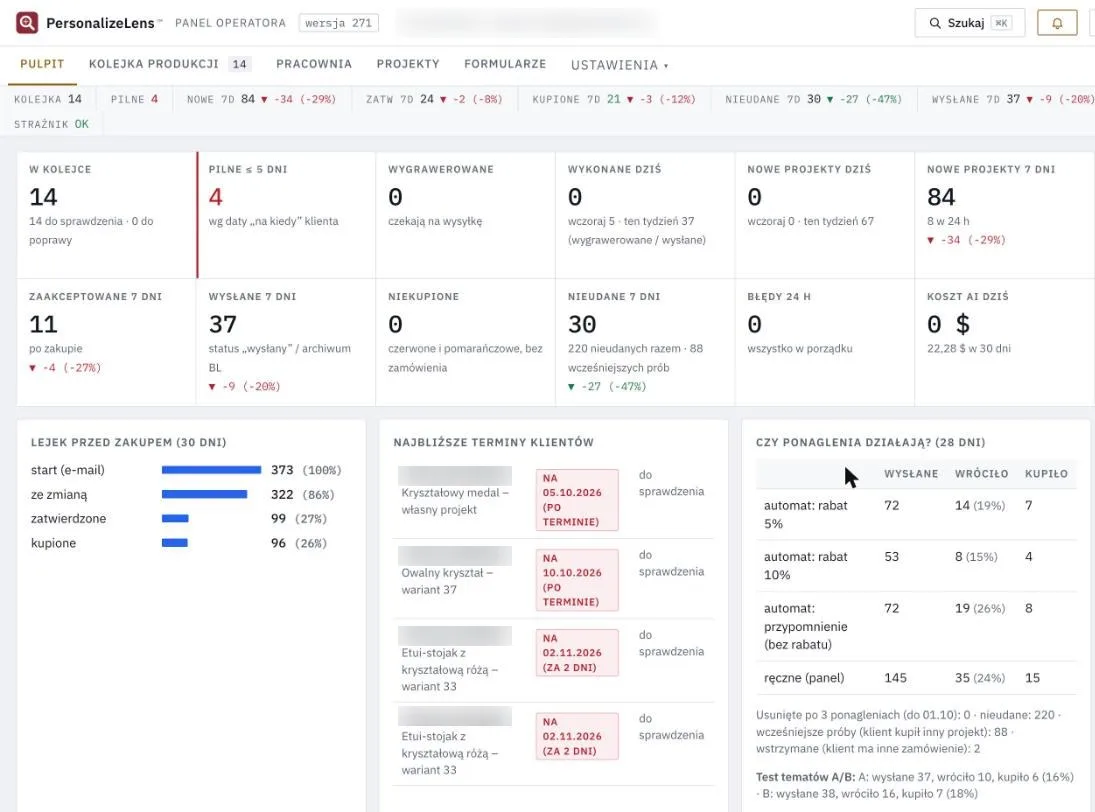Go to the PRACOWNIA tab
This screenshot has width=1095, height=812.
tap(314, 64)
